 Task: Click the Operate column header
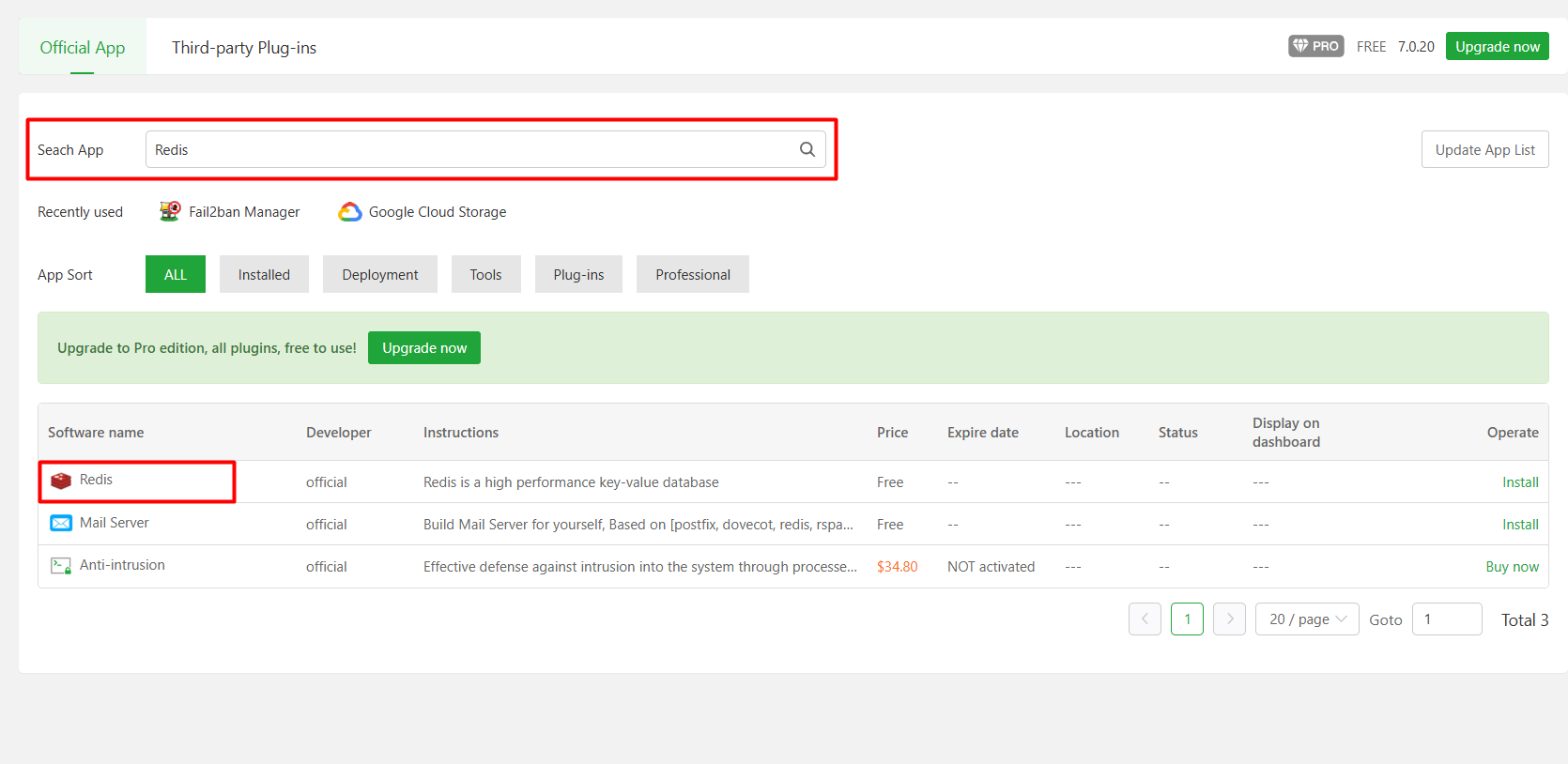coord(1513,432)
